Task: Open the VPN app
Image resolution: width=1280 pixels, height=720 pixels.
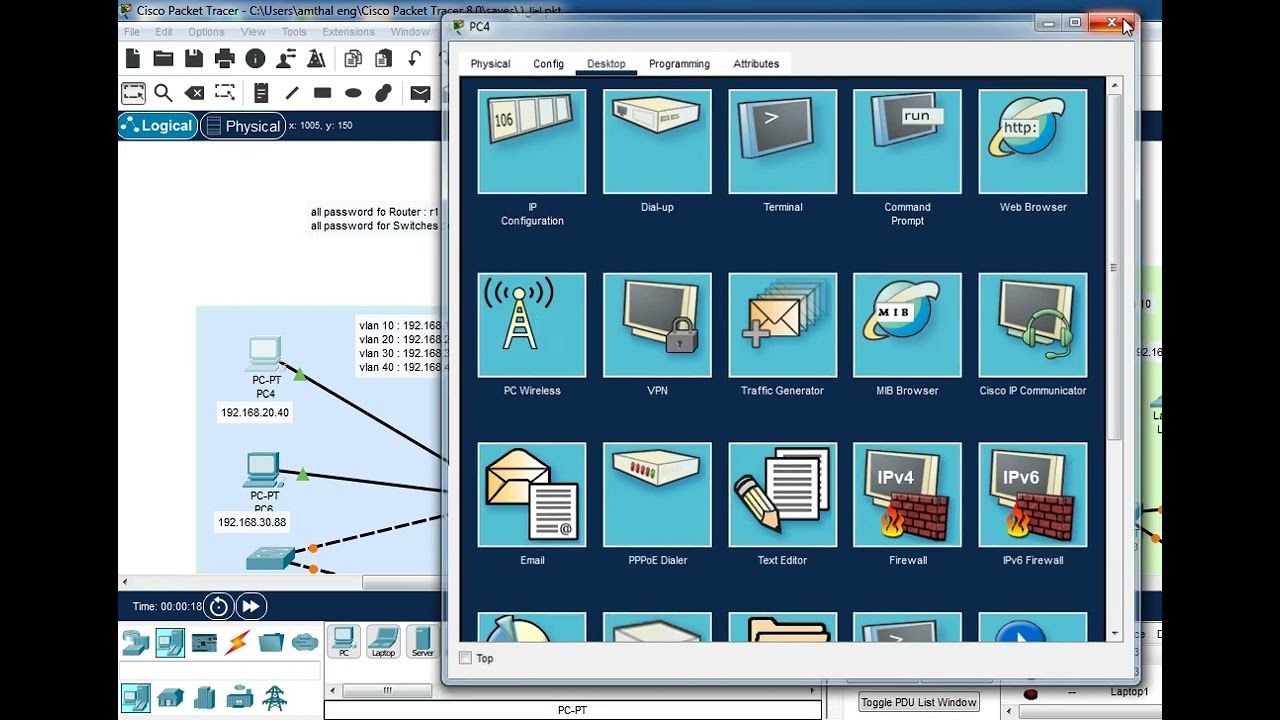Action: [x=657, y=325]
